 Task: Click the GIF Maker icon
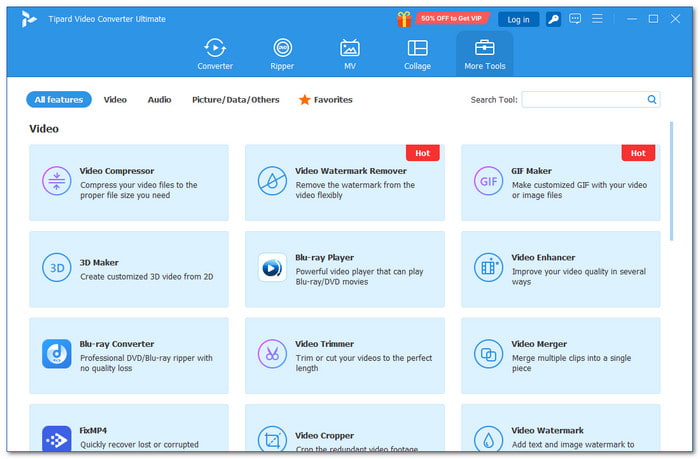488,181
